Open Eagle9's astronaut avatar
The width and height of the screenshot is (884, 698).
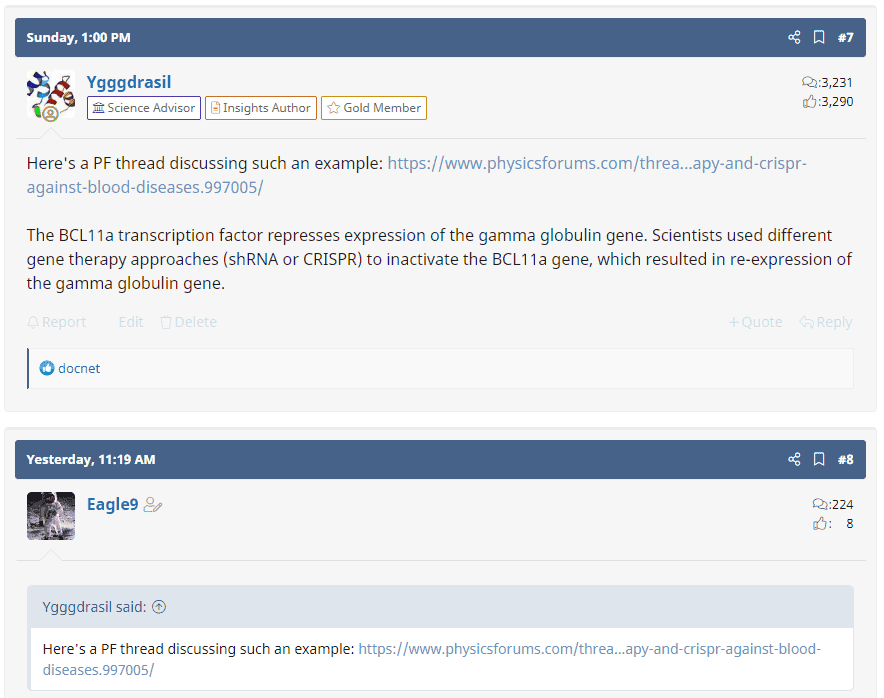point(51,516)
